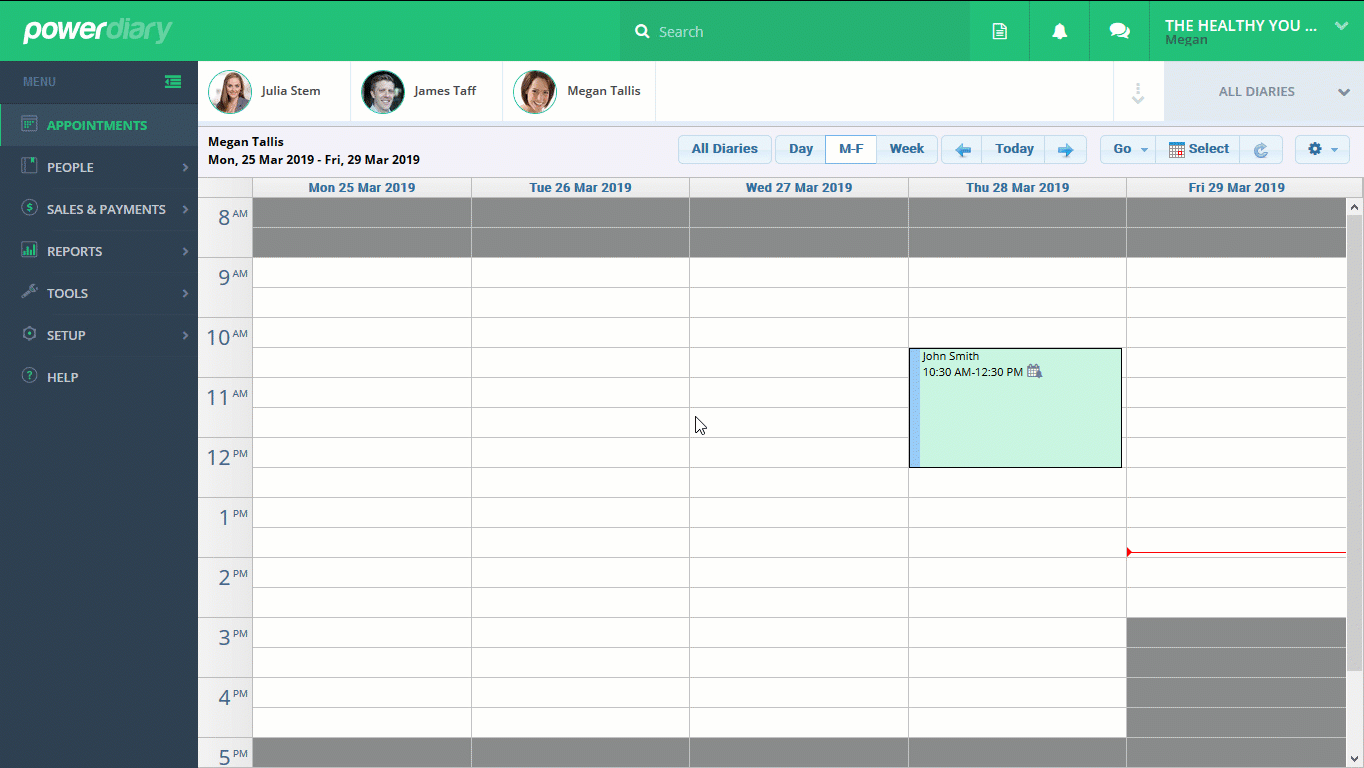
Task: Click the red current-time marker on Friday
Action: point(1236,552)
